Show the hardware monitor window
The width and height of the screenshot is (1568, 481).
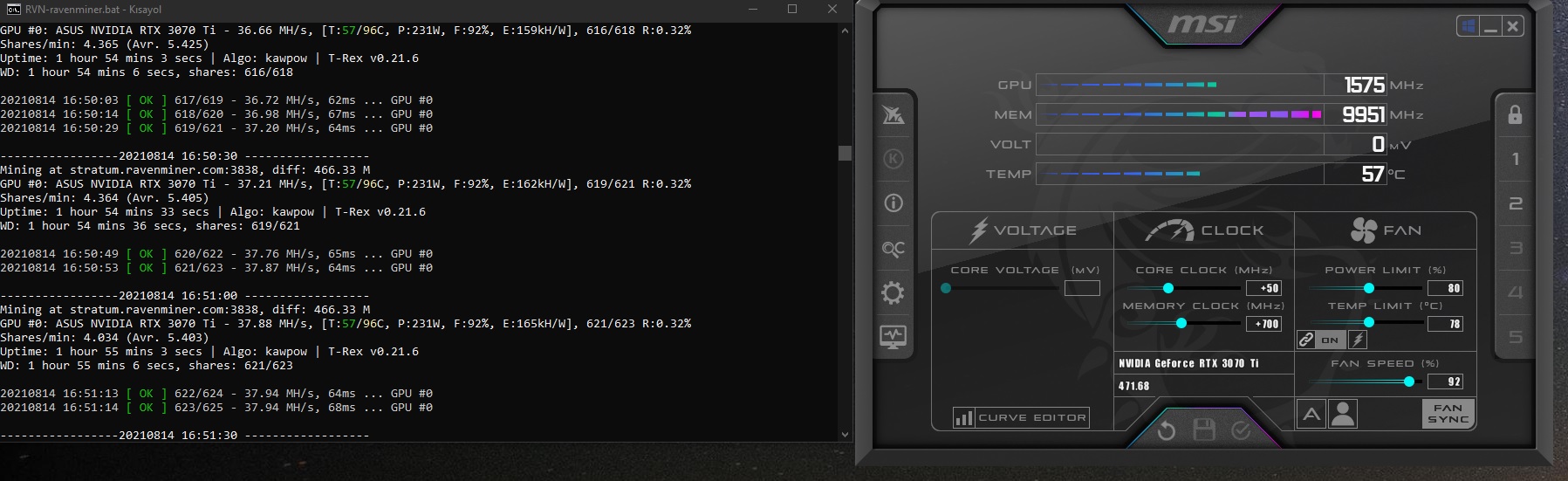click(894, 336)
